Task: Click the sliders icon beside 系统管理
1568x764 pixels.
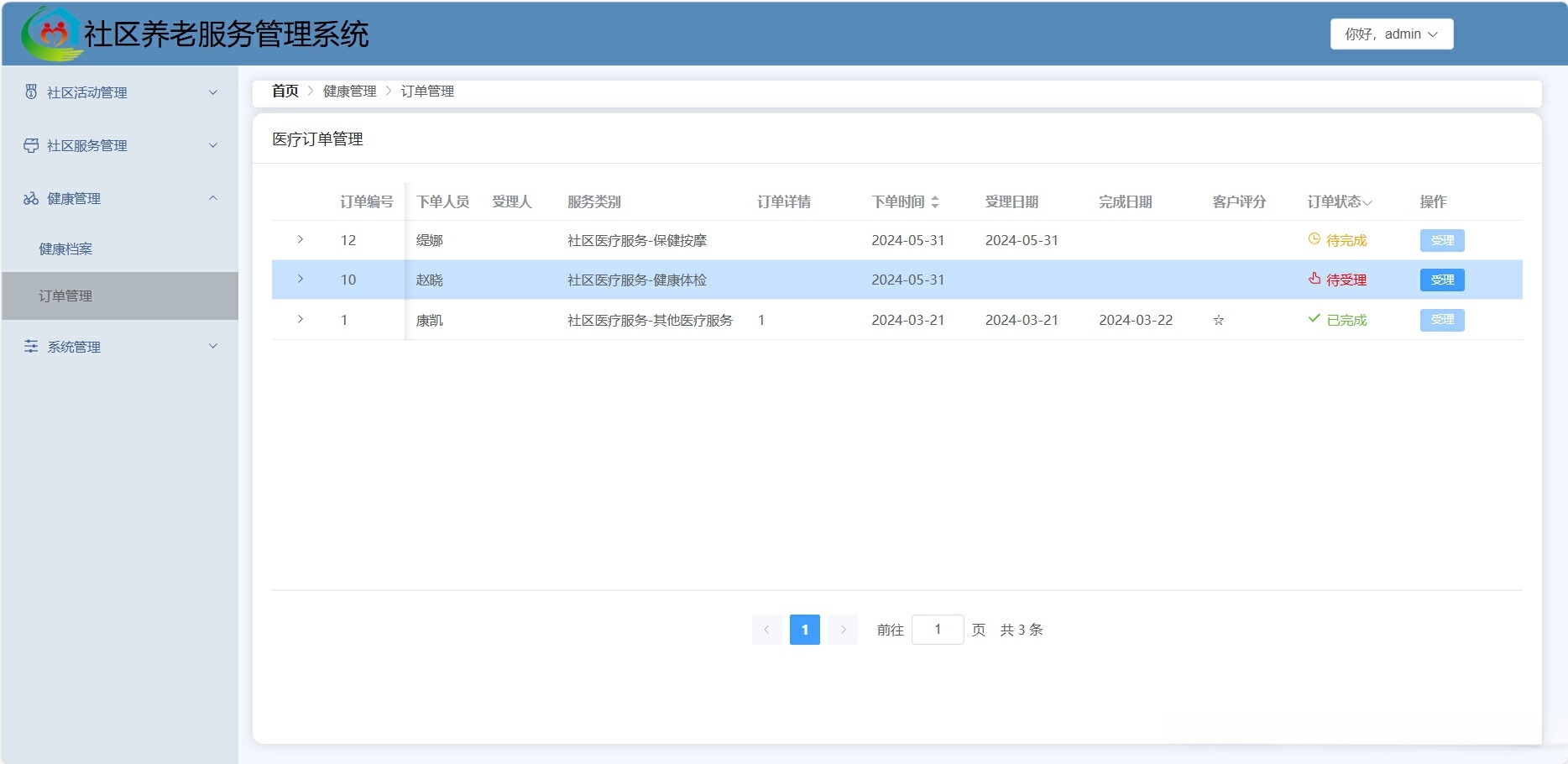Action: (31, 346)
